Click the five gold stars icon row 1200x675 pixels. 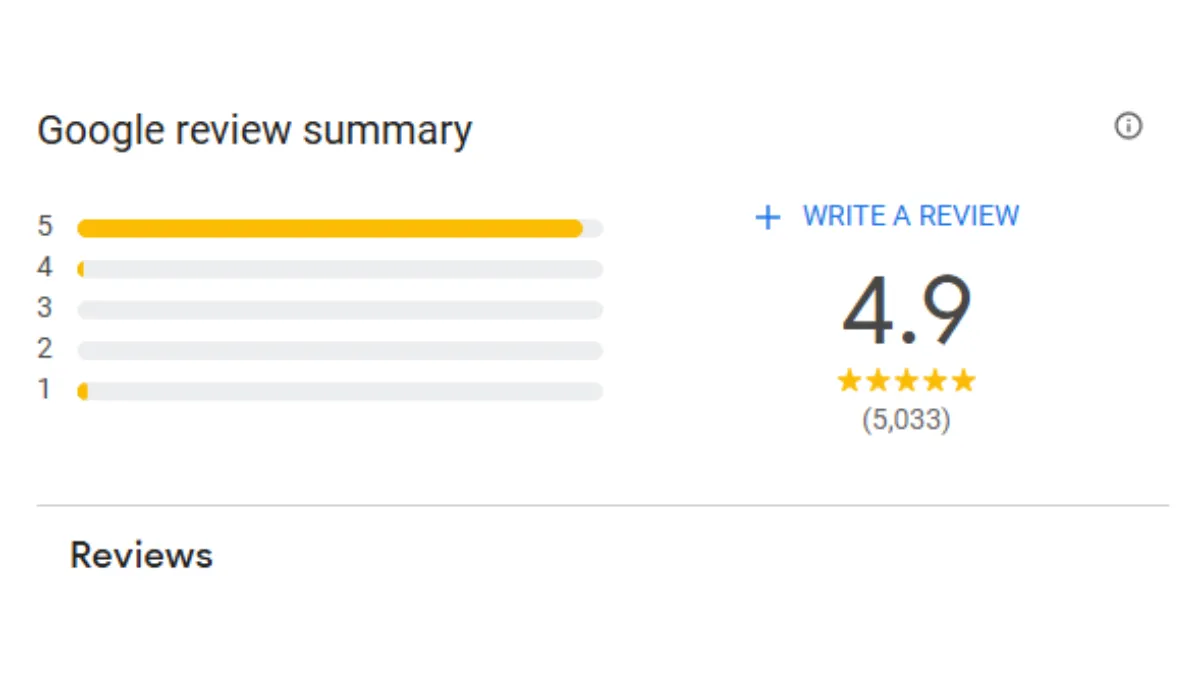point(906,380)
